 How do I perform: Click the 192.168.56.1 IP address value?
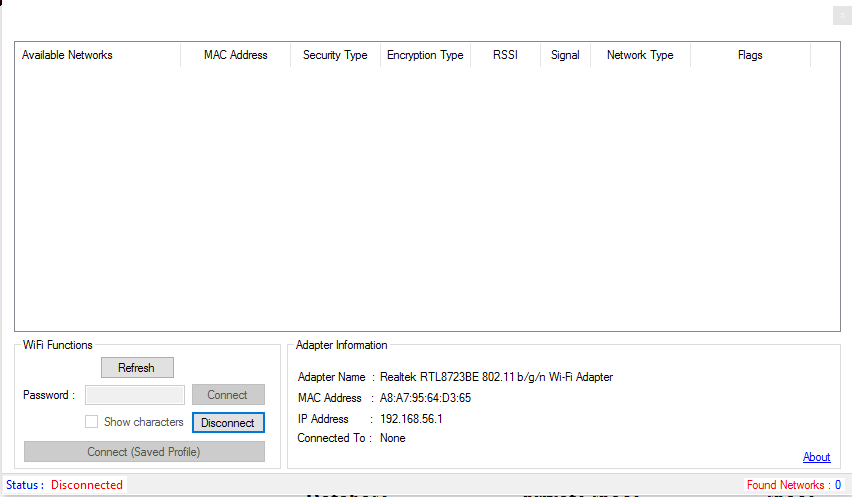pyautogui.click(x=411, y=419)
